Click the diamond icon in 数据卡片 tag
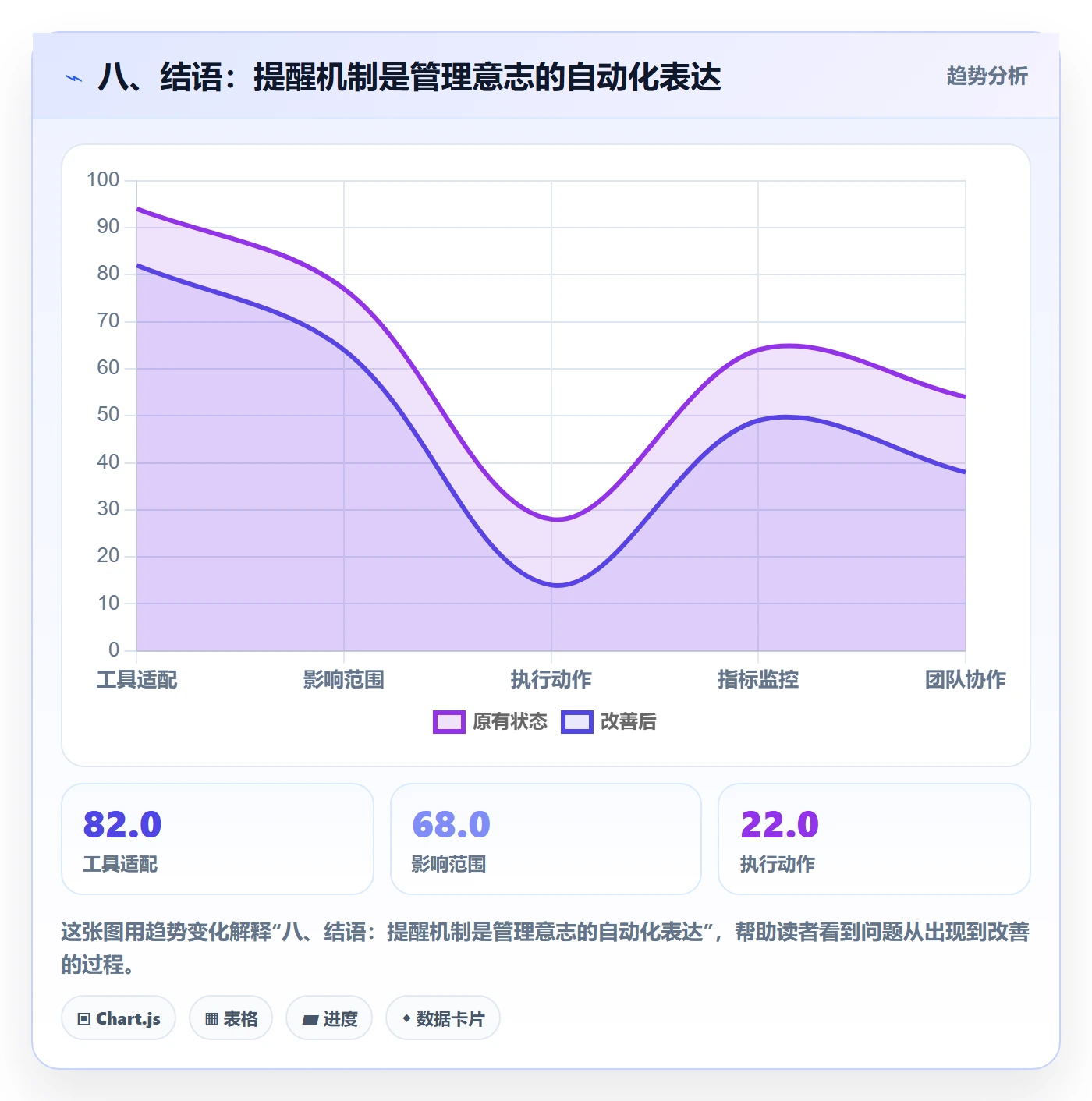Viewport: 1092px width, 1101px height. [x=406, y=1018]
